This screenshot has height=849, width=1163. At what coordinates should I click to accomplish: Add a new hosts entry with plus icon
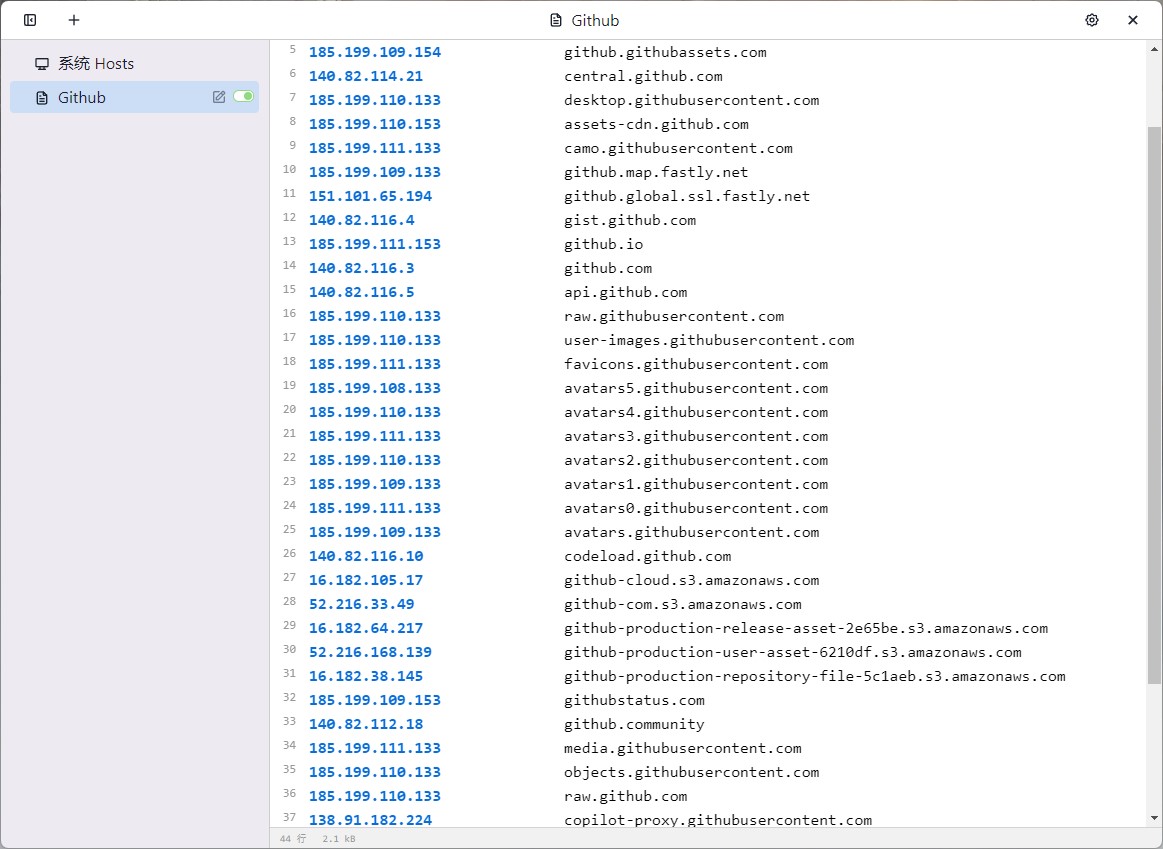[74, 20]
